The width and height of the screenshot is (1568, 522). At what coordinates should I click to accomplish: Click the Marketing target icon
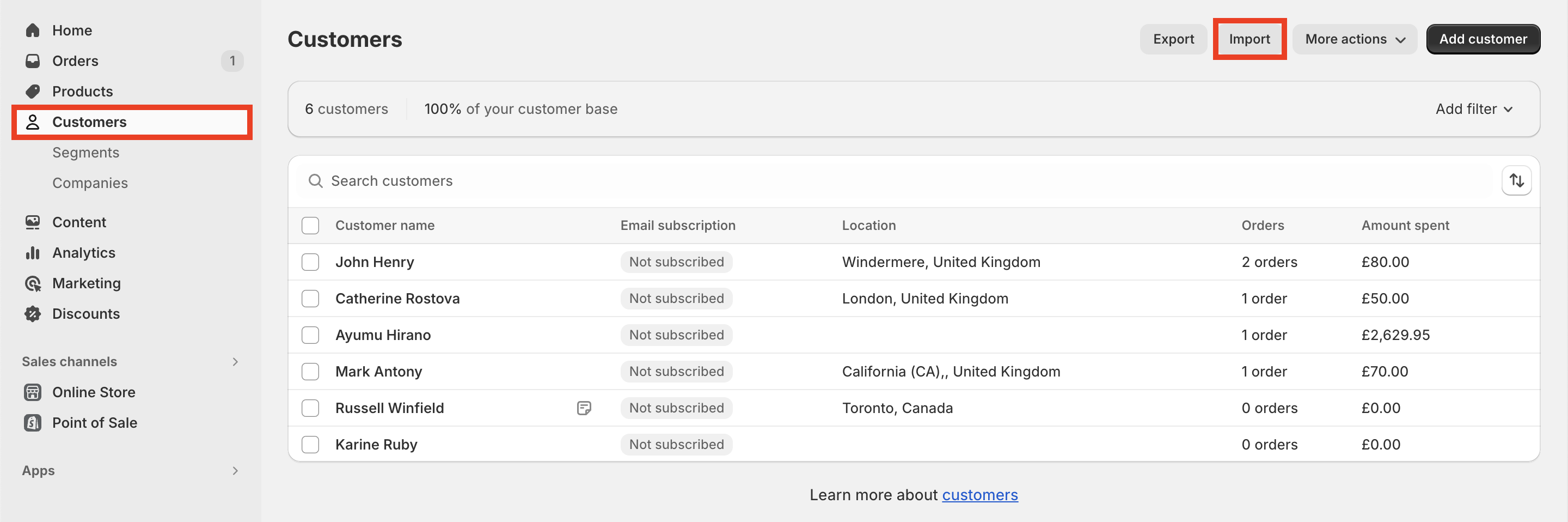33,283
